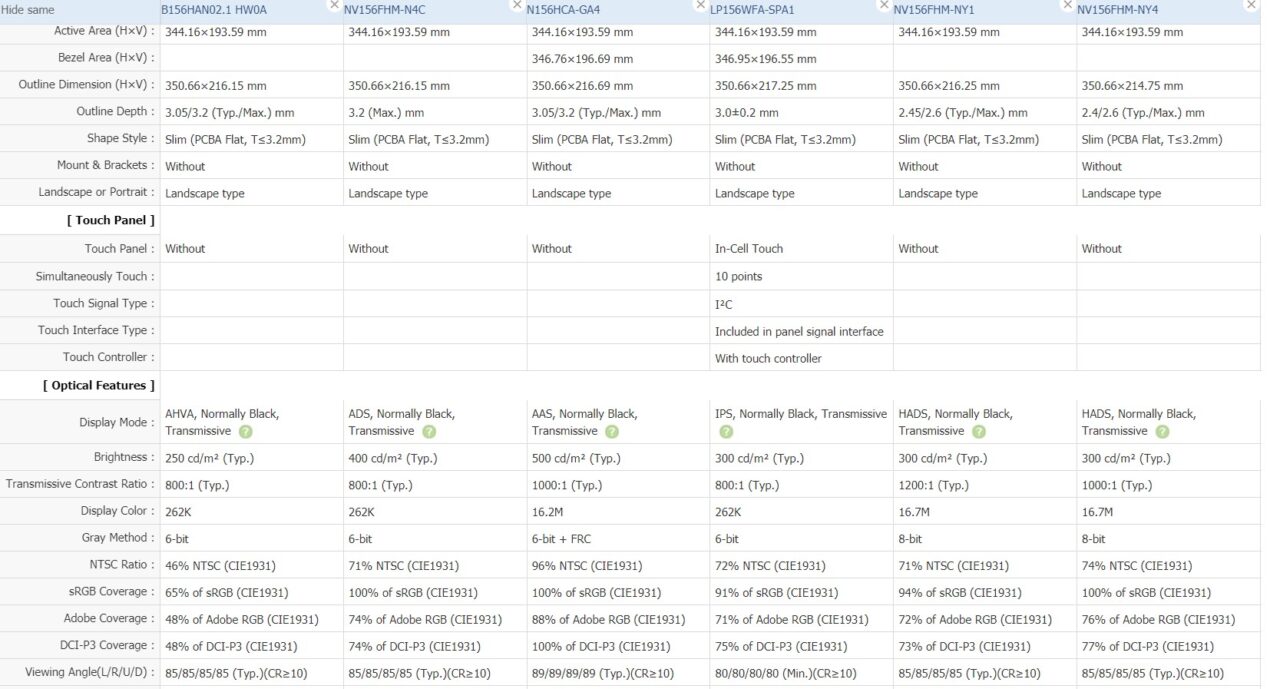This screenshot has width=1280, height=689.
Task: Click the [ Touch Panel ] section header
Action: click(x=110, y=220)
